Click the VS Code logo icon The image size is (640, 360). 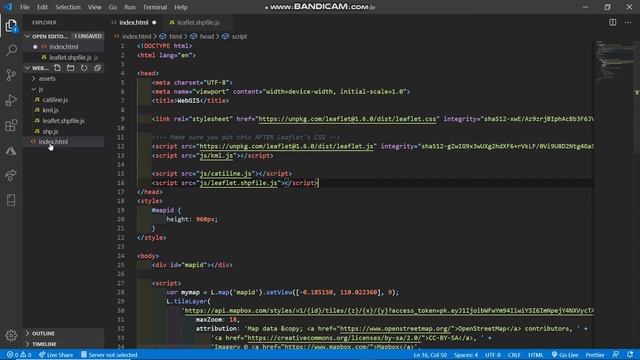click(8, 7)
